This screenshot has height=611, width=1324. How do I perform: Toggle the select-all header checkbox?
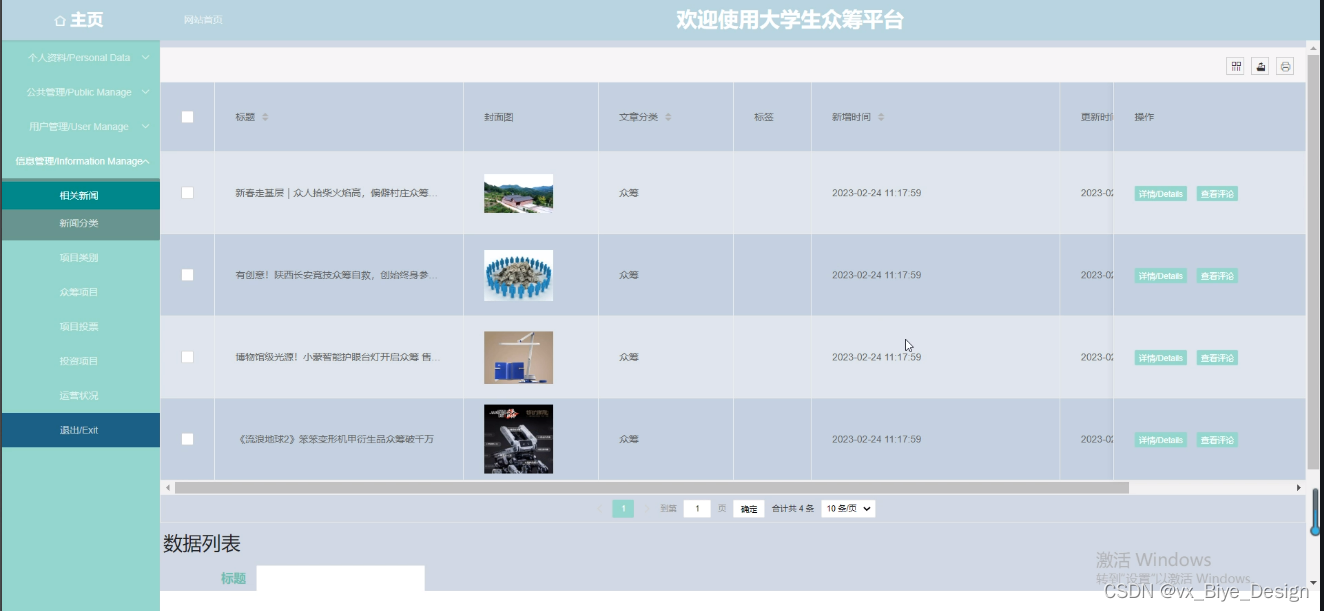click(x=187, y=117)
